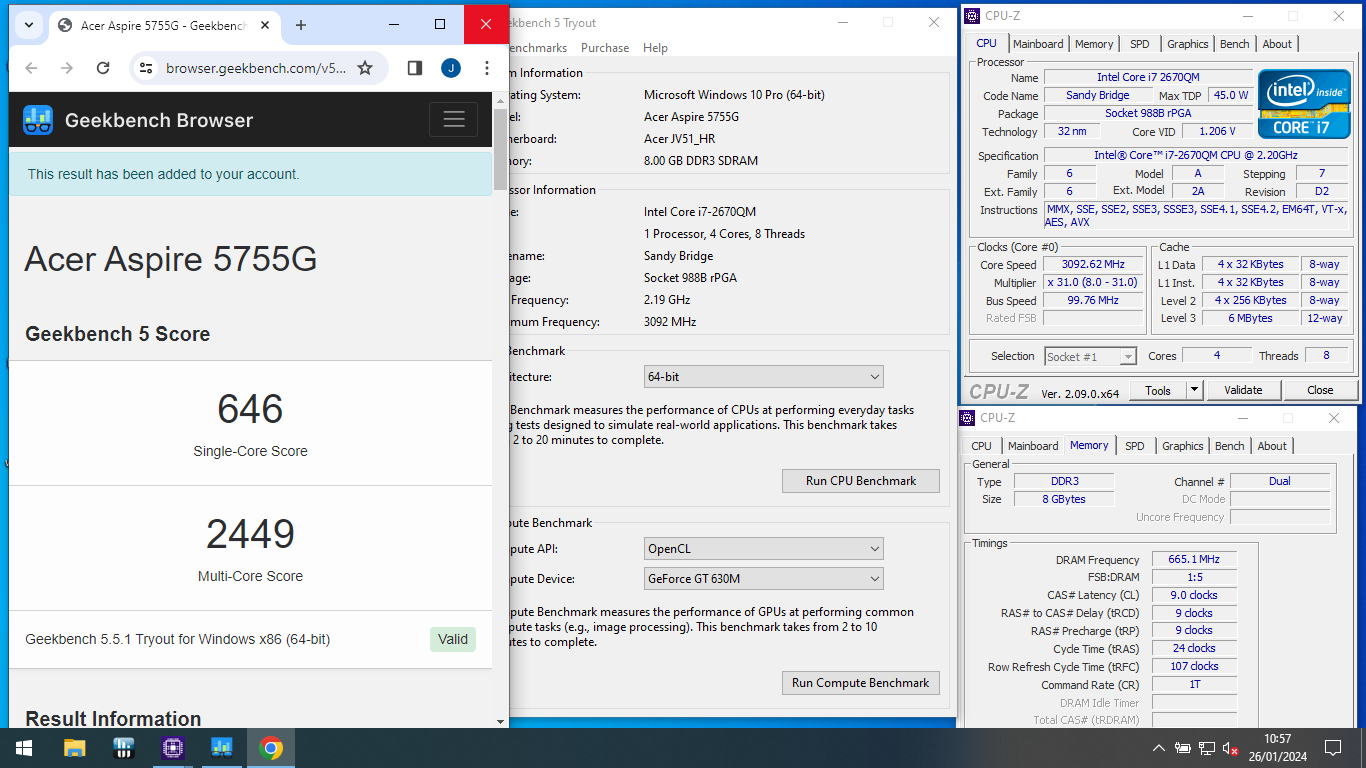Click the battery power tray icon

click(1183, 748)
